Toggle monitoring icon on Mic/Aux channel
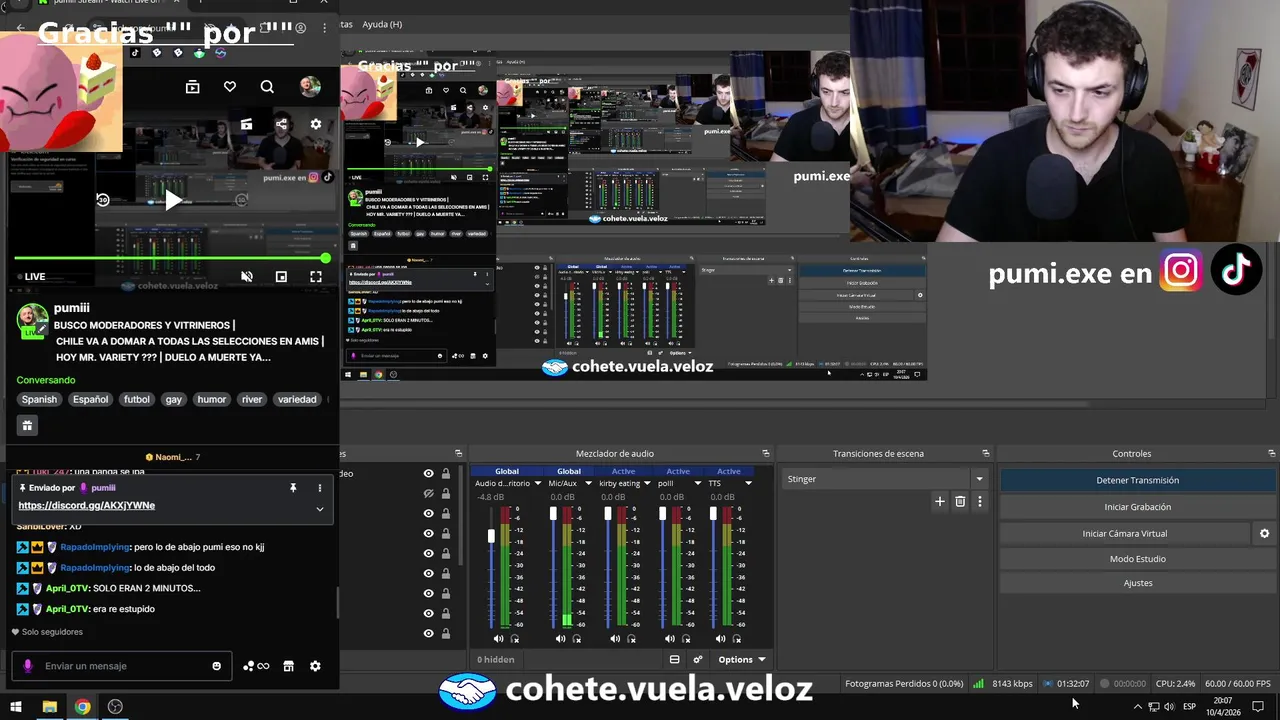Viewport: 1280px width, 720px height. click(x=577, y=639)
